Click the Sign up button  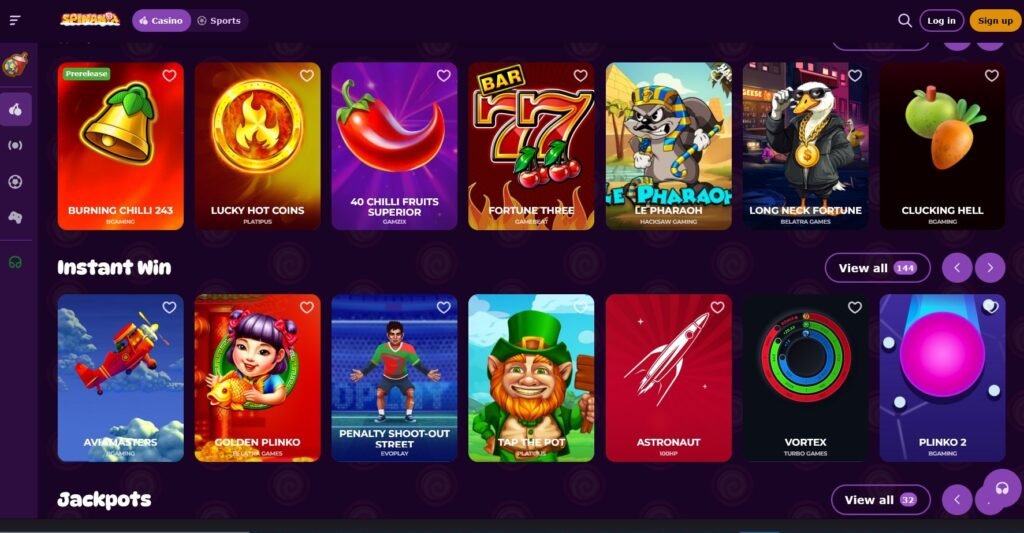[x=995, y=21]
